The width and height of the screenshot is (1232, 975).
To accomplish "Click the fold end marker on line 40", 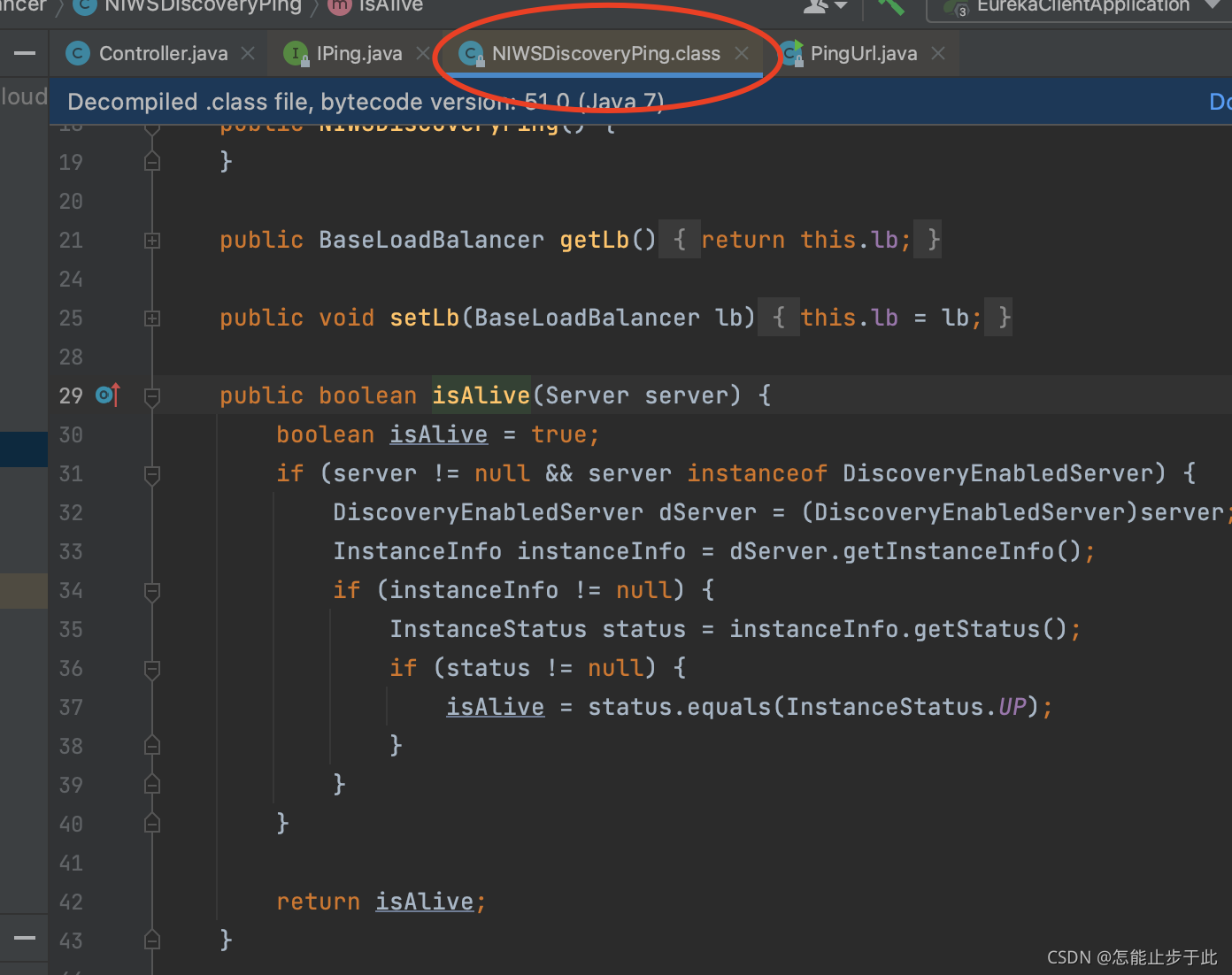I will [x=152, y=823].
